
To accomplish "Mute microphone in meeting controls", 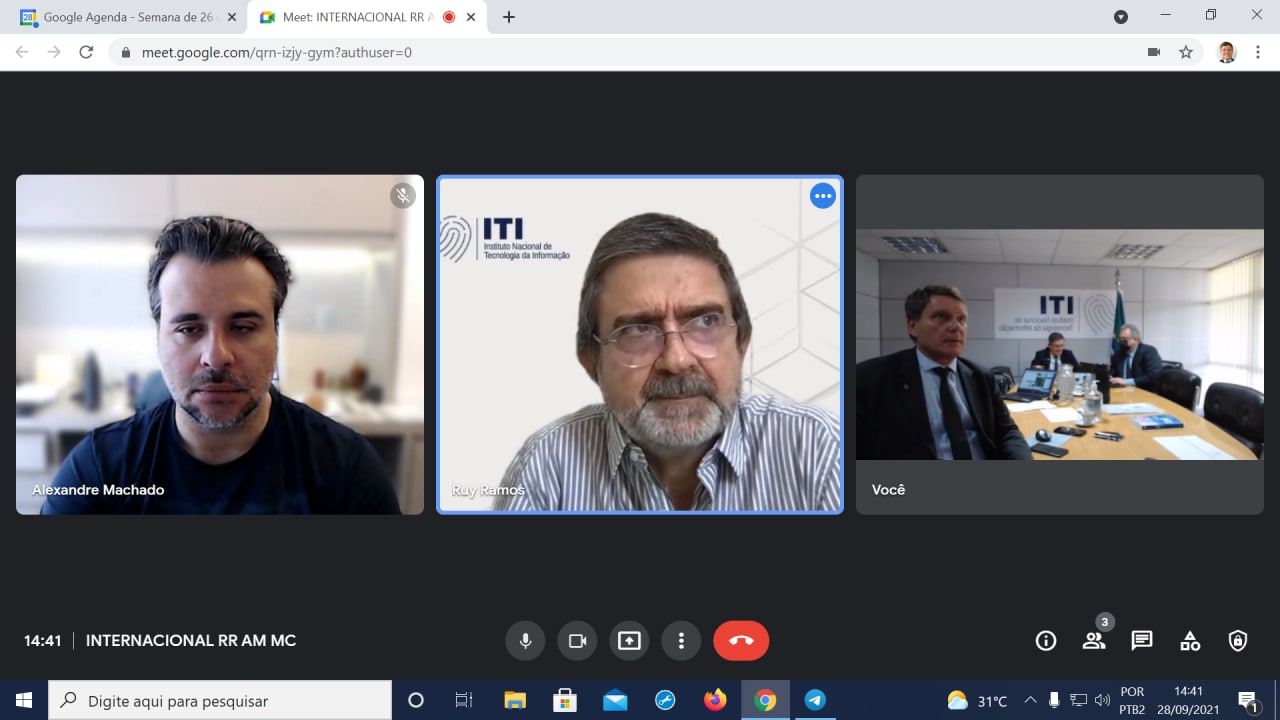I will tap(525, 641).
